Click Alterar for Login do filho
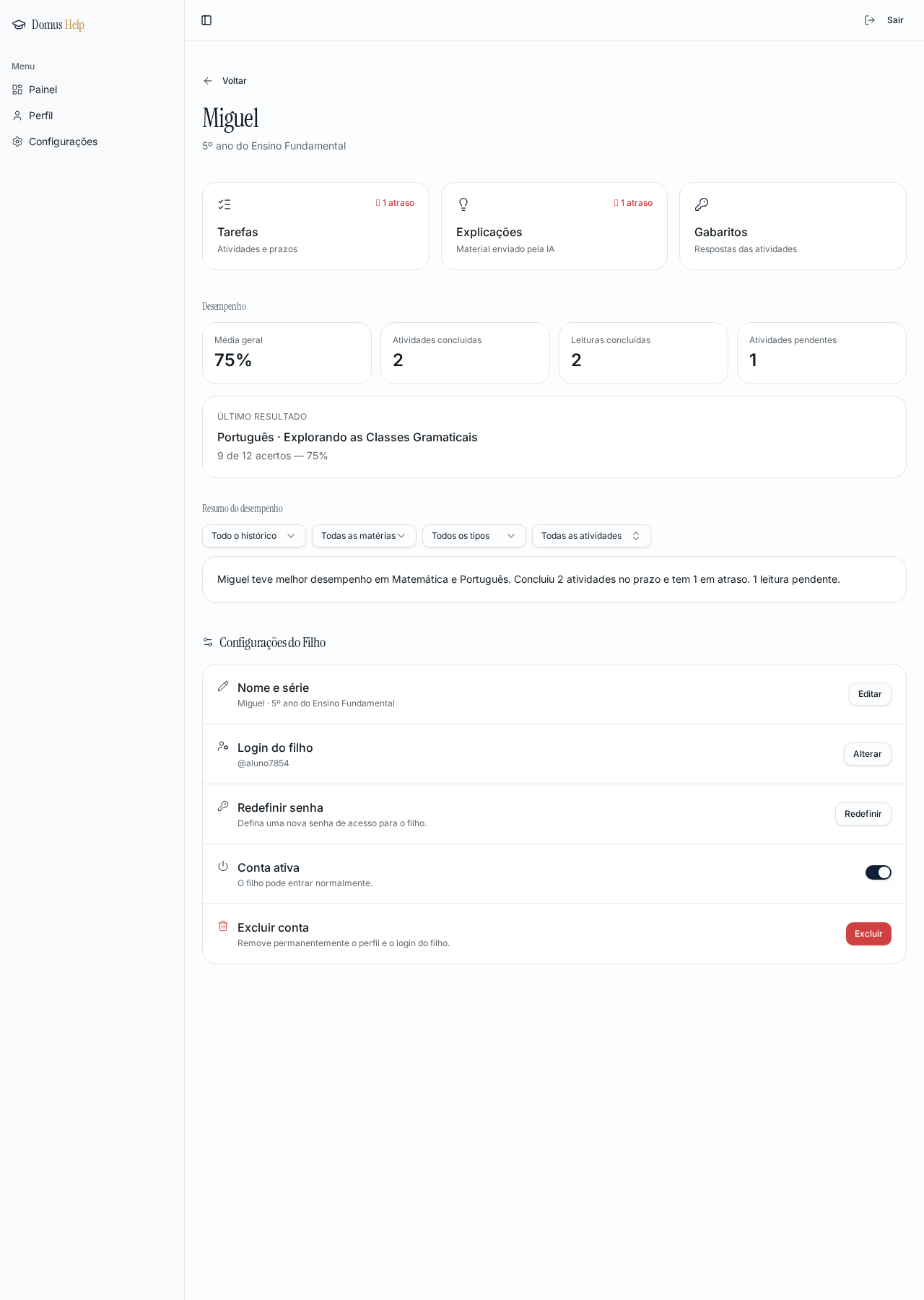 (x=868, y=754)
